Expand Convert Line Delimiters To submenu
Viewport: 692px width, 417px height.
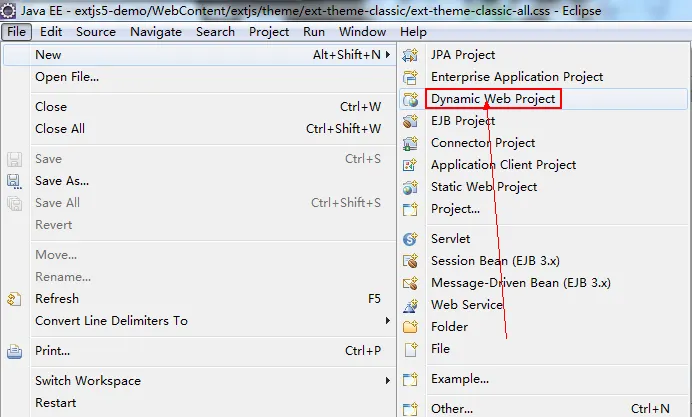[x=388, y=321]
